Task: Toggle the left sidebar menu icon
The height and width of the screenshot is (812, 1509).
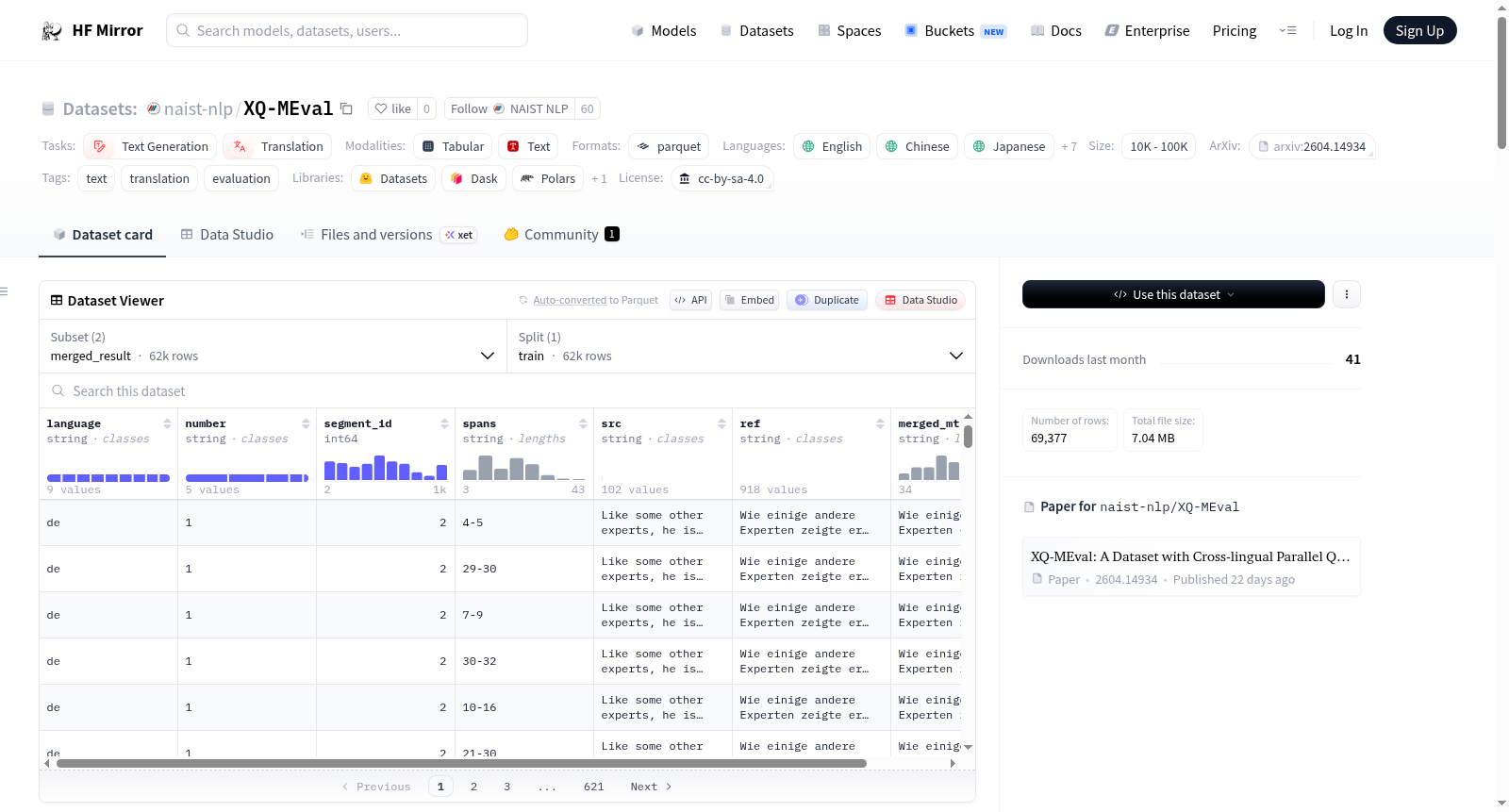Action: tap(4, 291)
